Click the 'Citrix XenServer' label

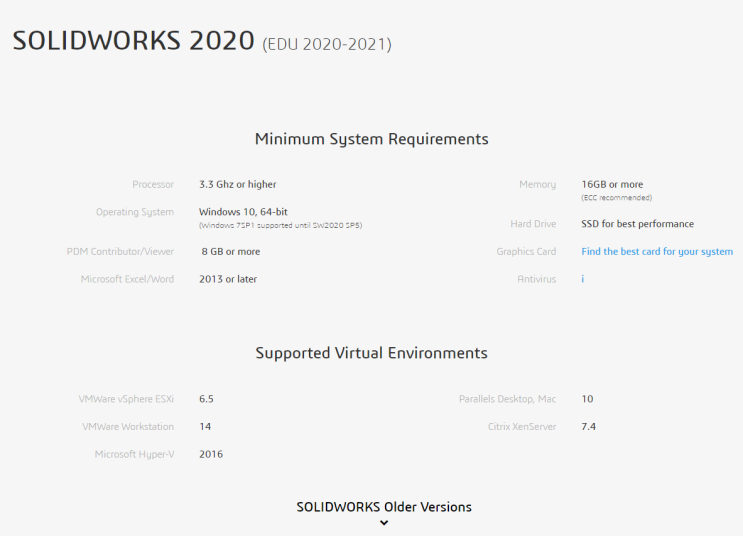click(522, 427)
